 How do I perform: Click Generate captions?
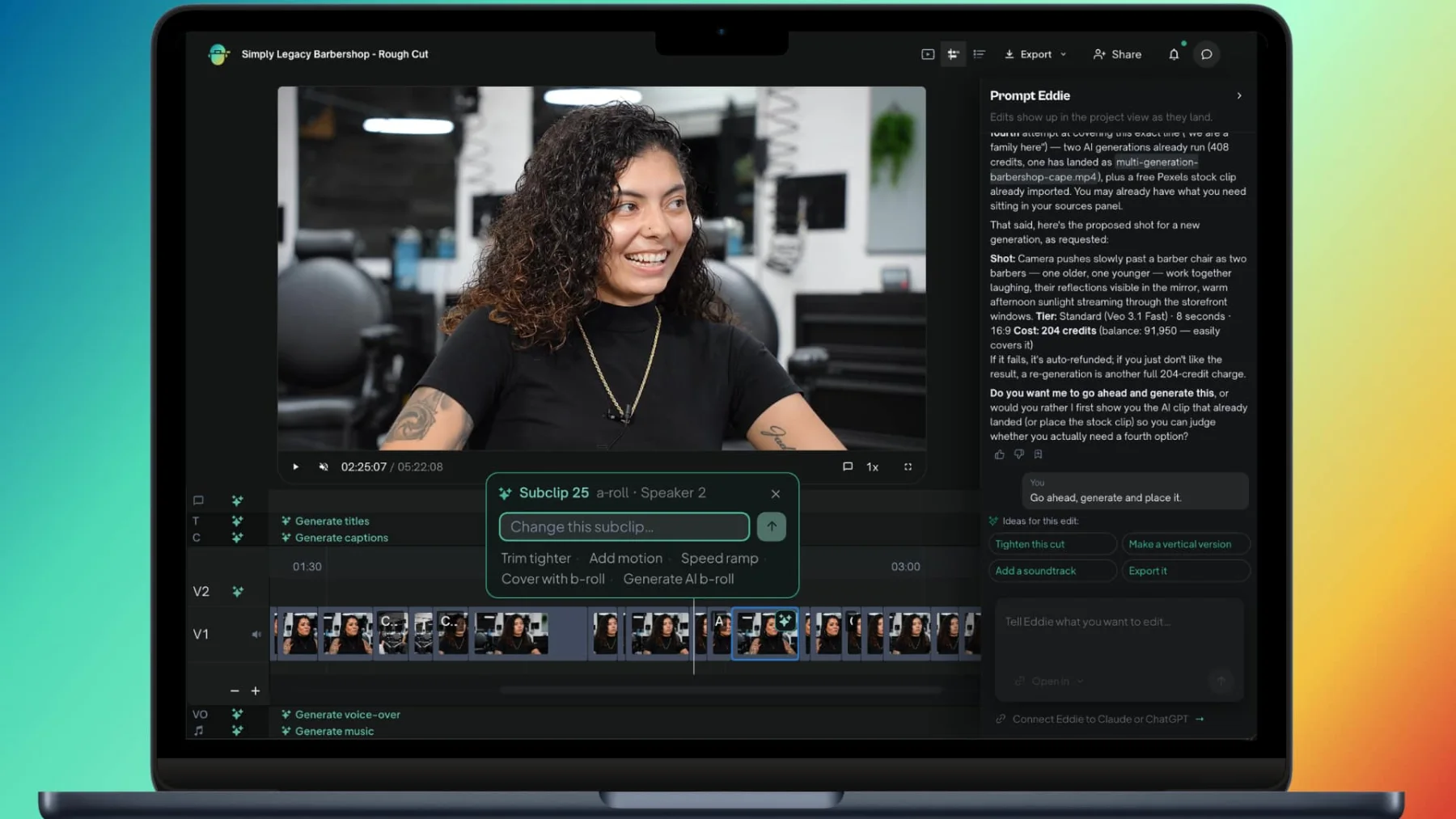click(334, 538)
